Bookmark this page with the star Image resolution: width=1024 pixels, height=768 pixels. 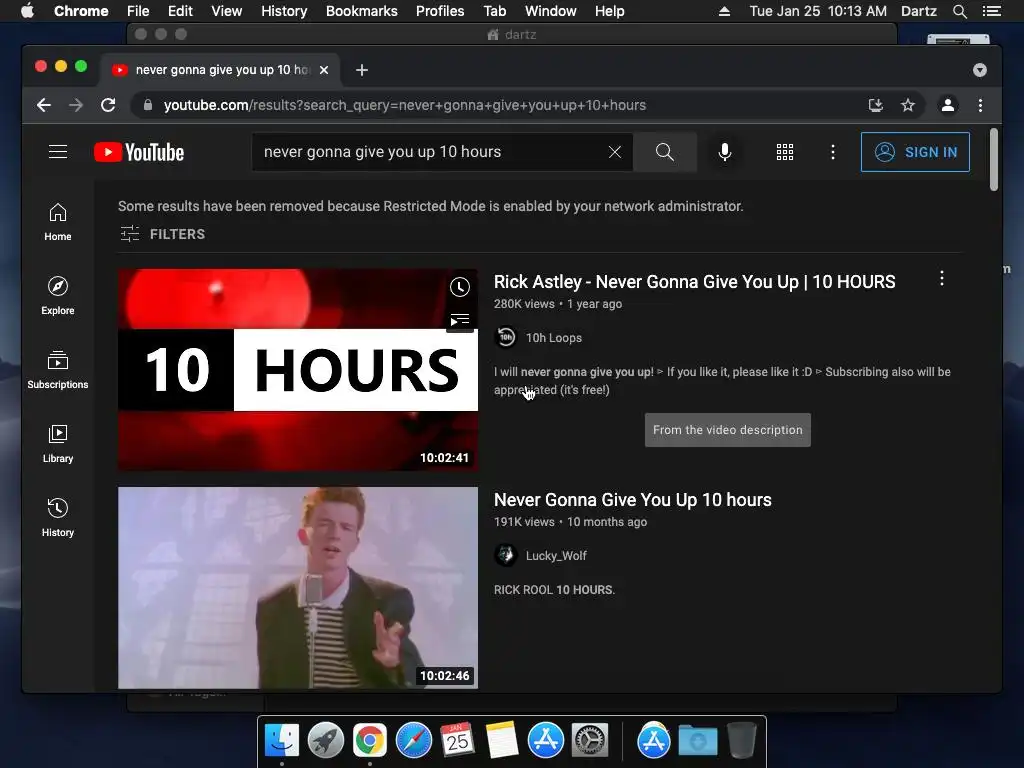click(x=908, y=105)
